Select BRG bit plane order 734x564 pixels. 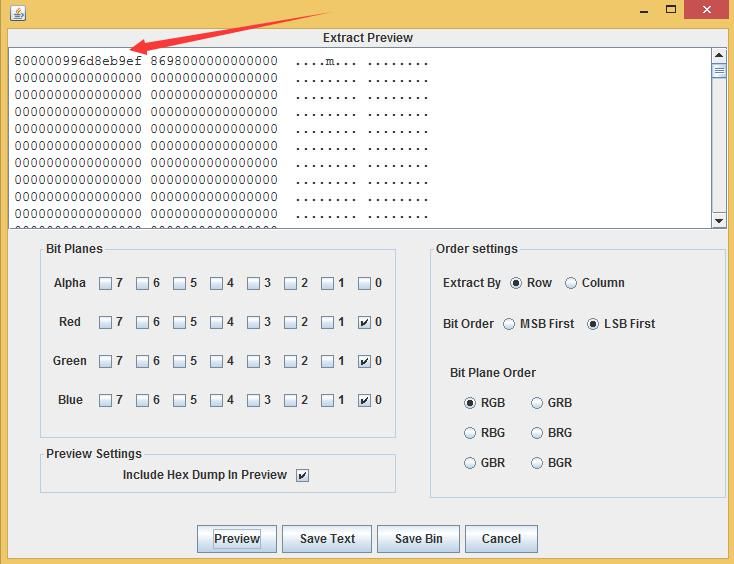click(x=537, y=433)
